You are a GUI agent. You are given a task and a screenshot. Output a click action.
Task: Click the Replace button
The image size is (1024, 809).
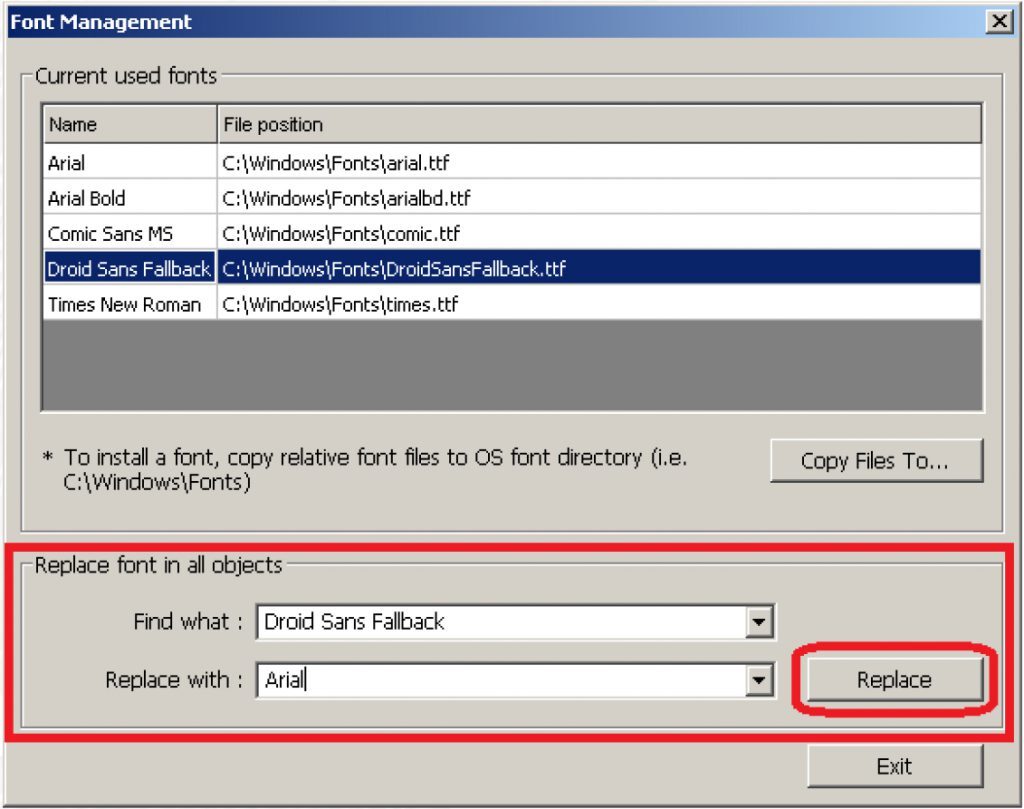tap(895, 680)
